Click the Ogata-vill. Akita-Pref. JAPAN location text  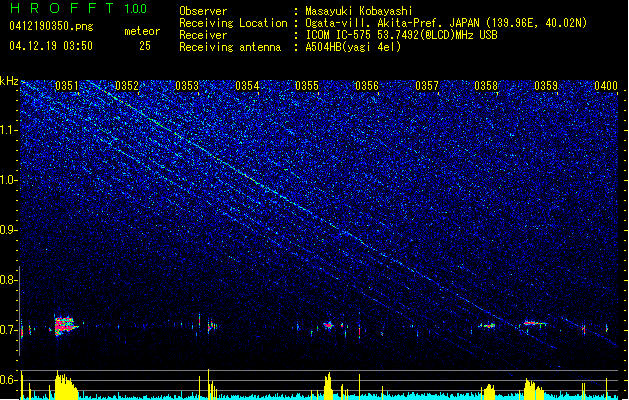pos(446,23)
